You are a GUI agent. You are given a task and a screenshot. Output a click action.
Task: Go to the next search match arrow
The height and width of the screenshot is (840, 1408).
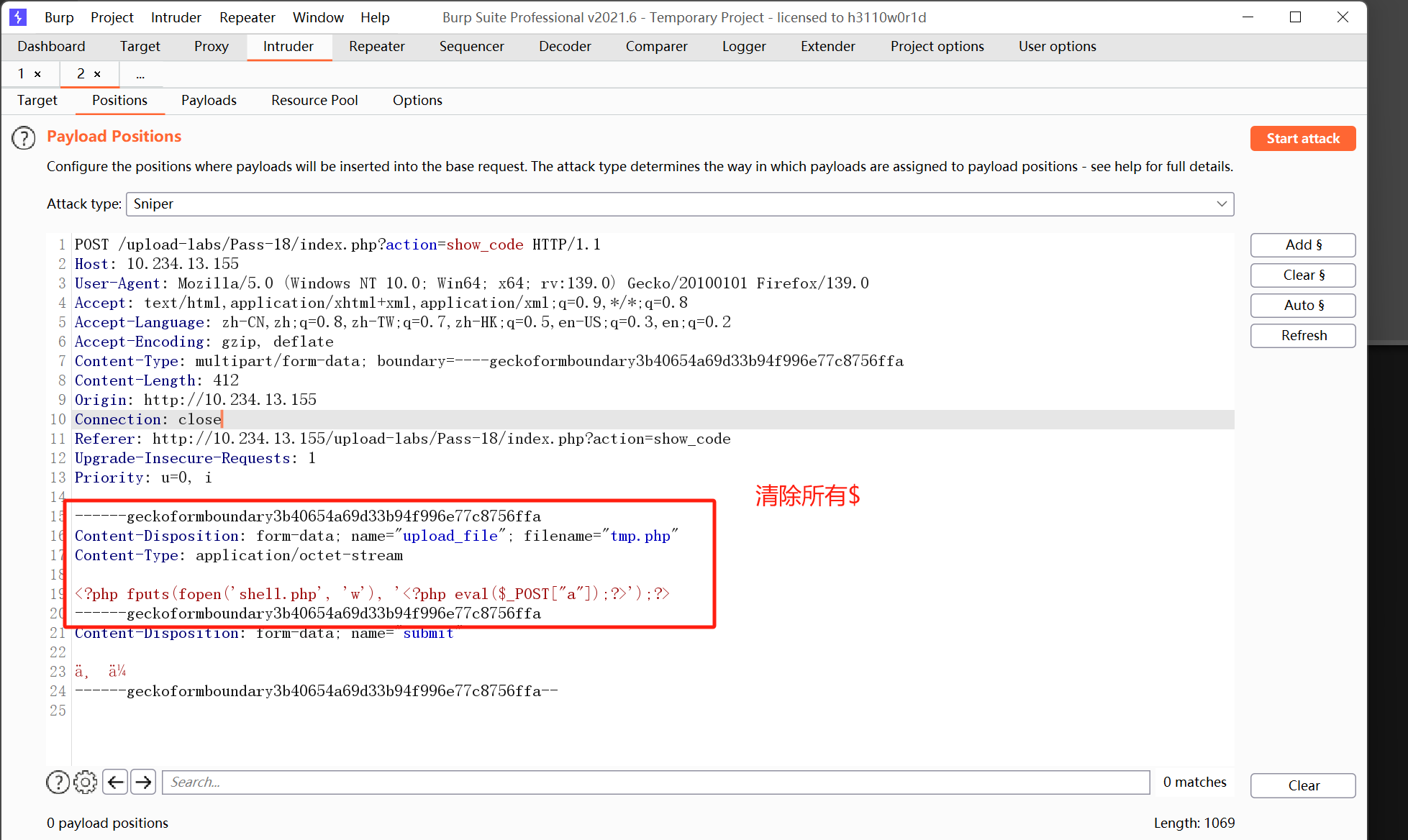[x=143, y=782]
